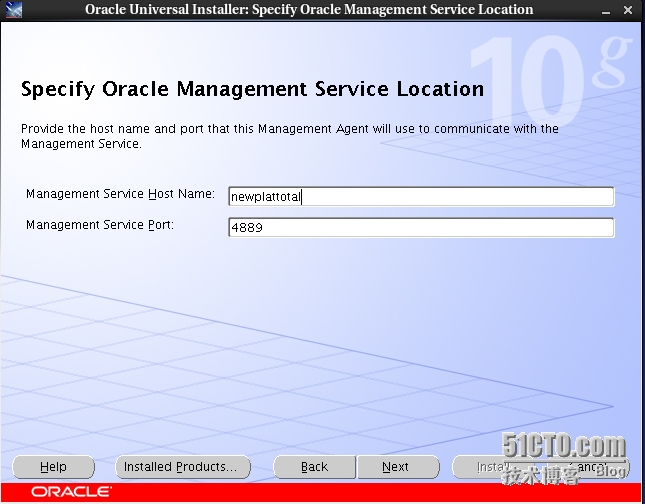Click the Management Service Host Name field
Image resolution: width=645 pixels, height=504 pixels.
click(421, 196)
